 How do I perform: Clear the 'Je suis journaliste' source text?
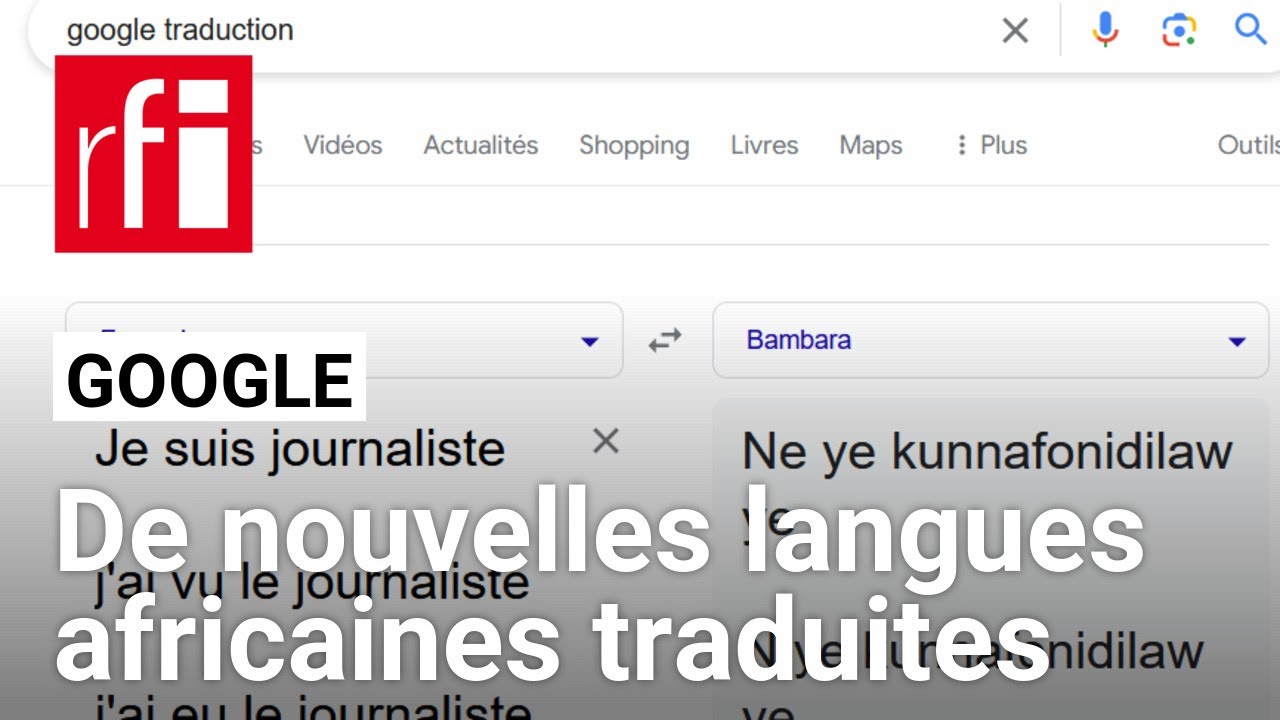[606, 441]
